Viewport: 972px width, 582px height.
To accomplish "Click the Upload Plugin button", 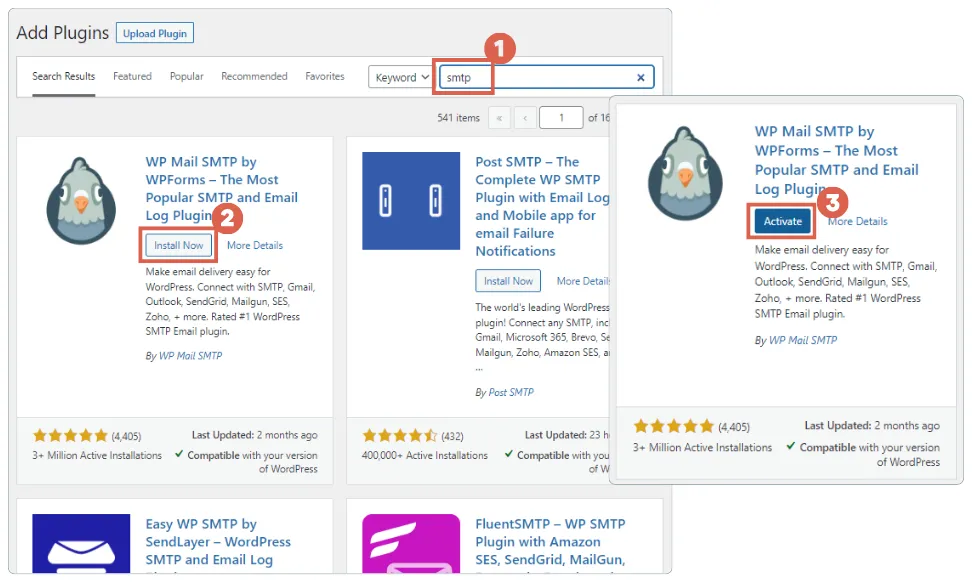I will [154, 33].
